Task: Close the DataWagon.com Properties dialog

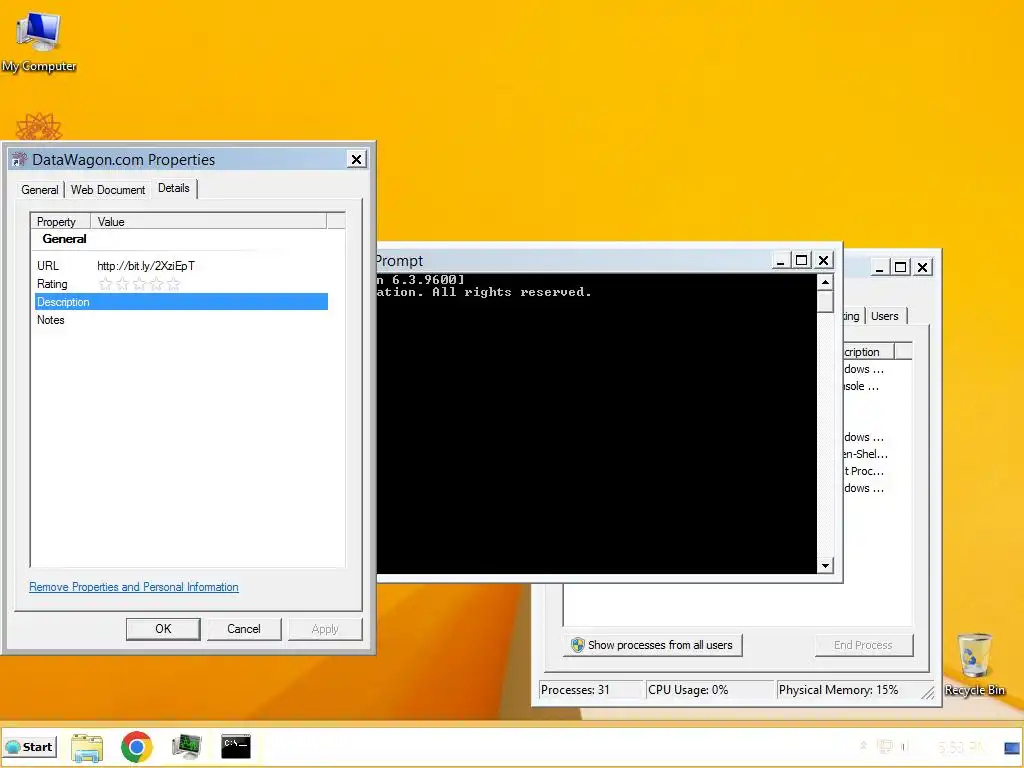Action: tap(357, 159)
